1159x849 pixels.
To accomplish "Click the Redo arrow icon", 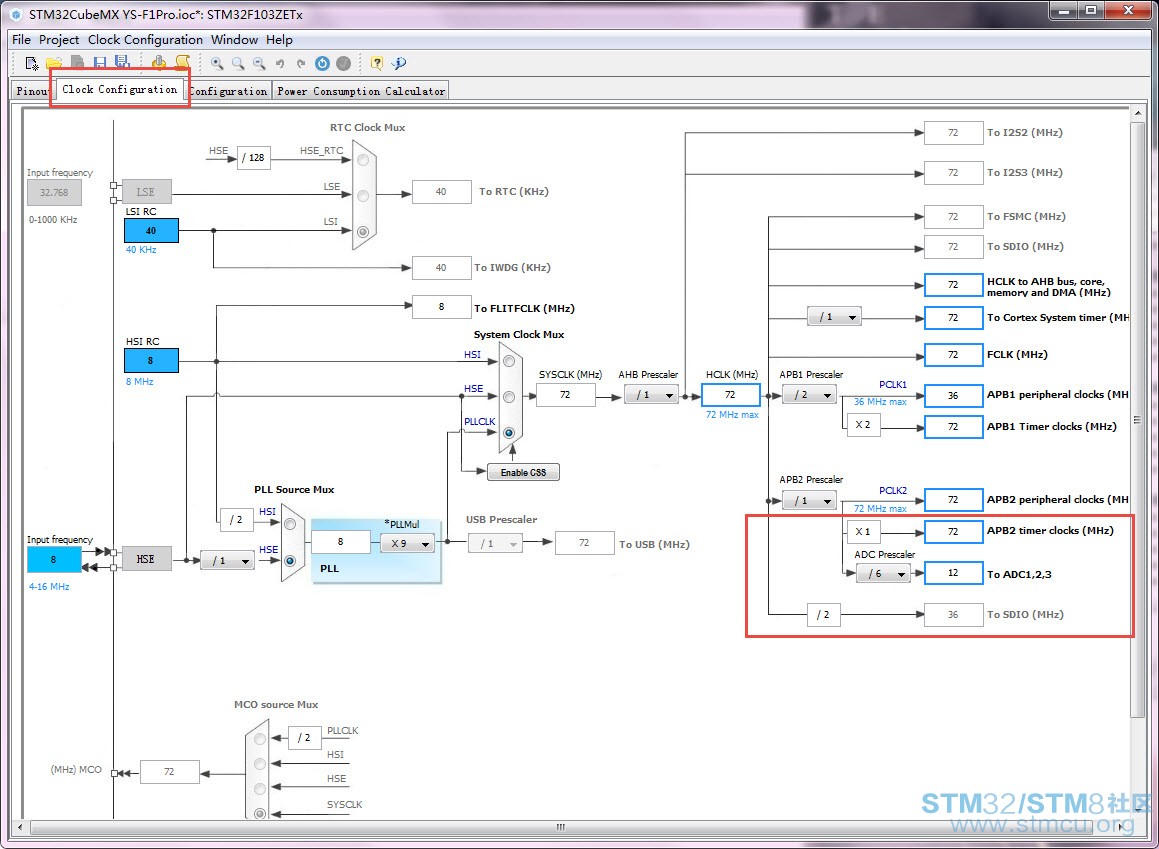I will click(301, 64).
